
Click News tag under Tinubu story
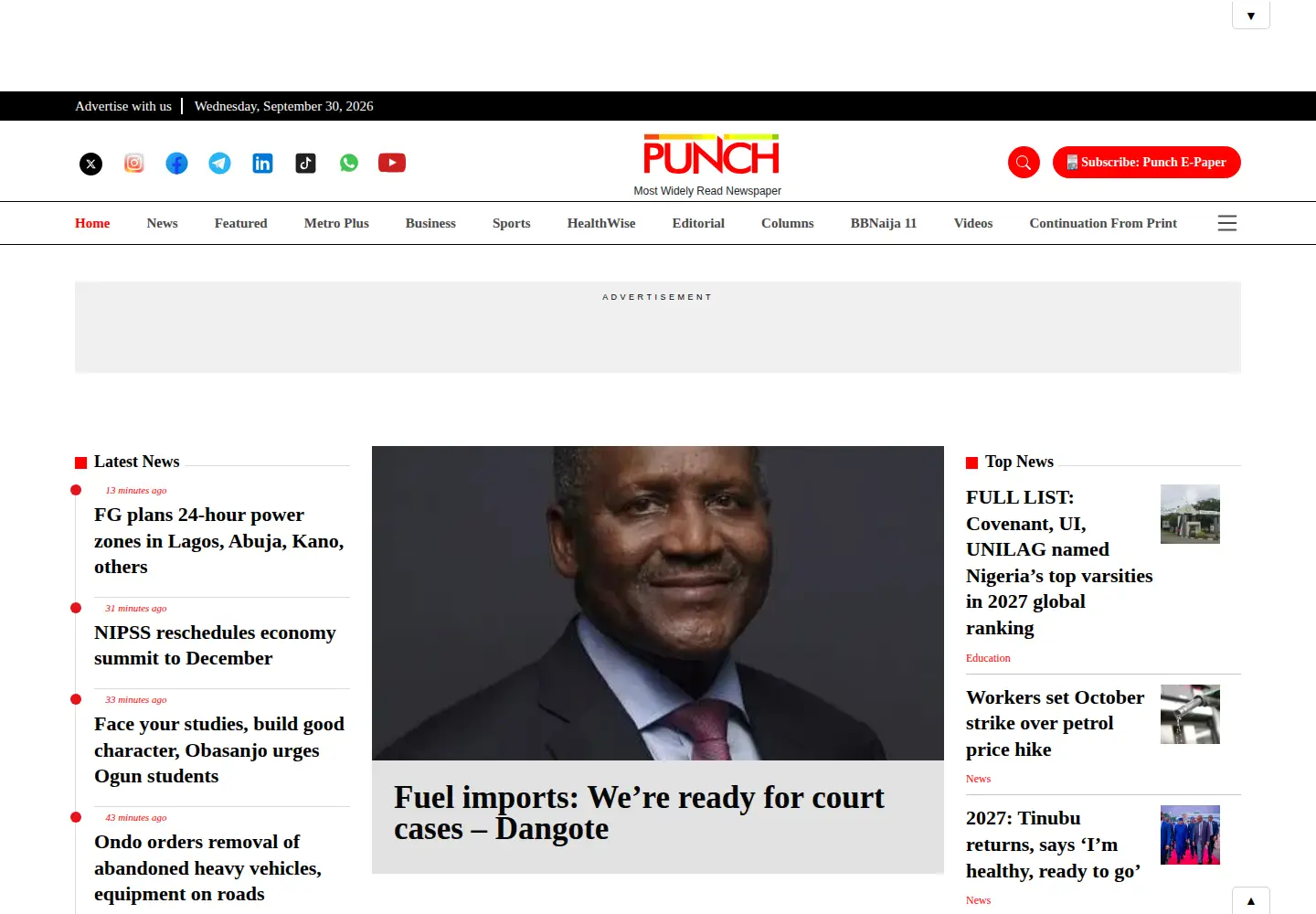978,900
